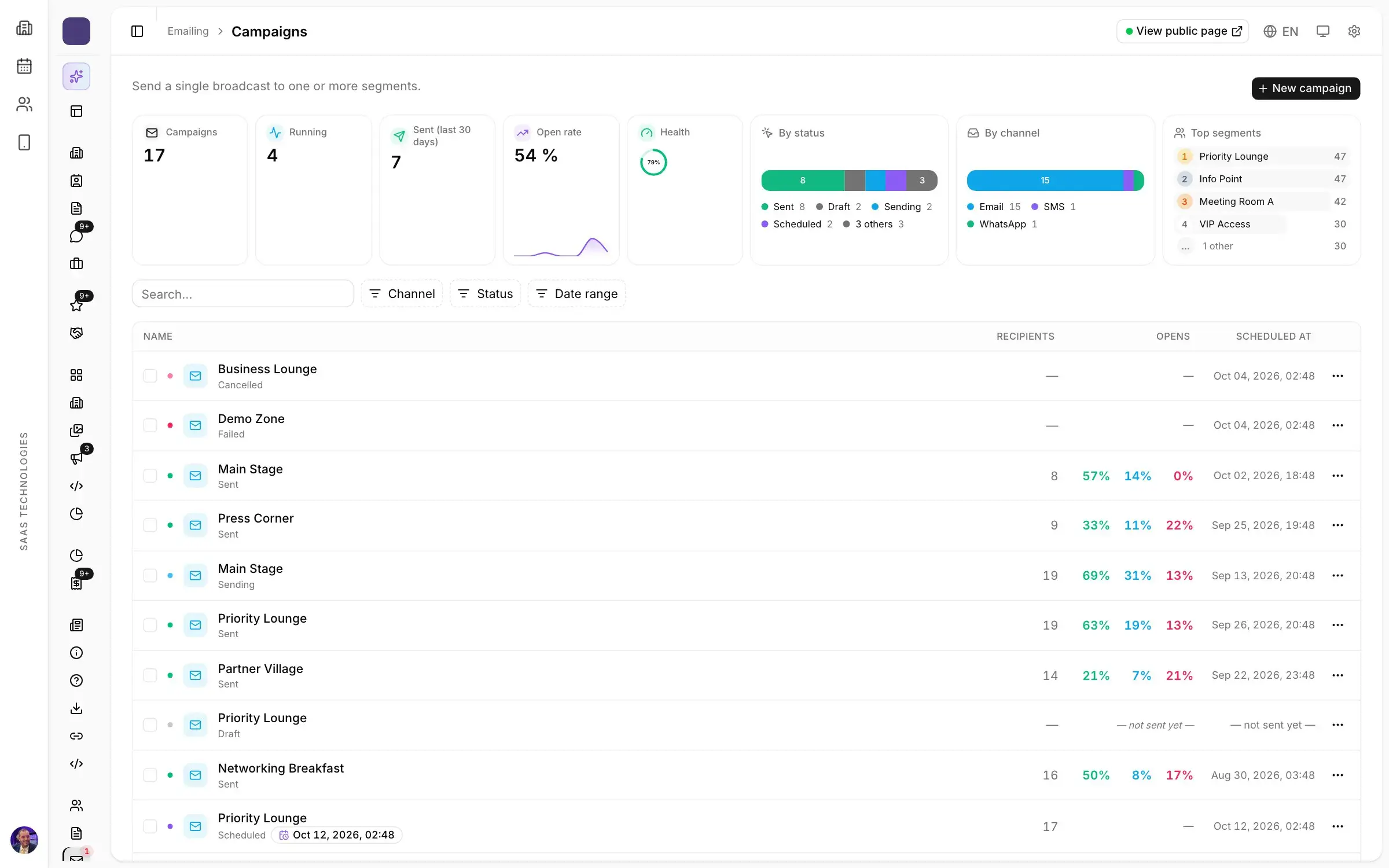
Task: Sort by SCHEDULED AT column header
Action: click(x=1274, y=336)
